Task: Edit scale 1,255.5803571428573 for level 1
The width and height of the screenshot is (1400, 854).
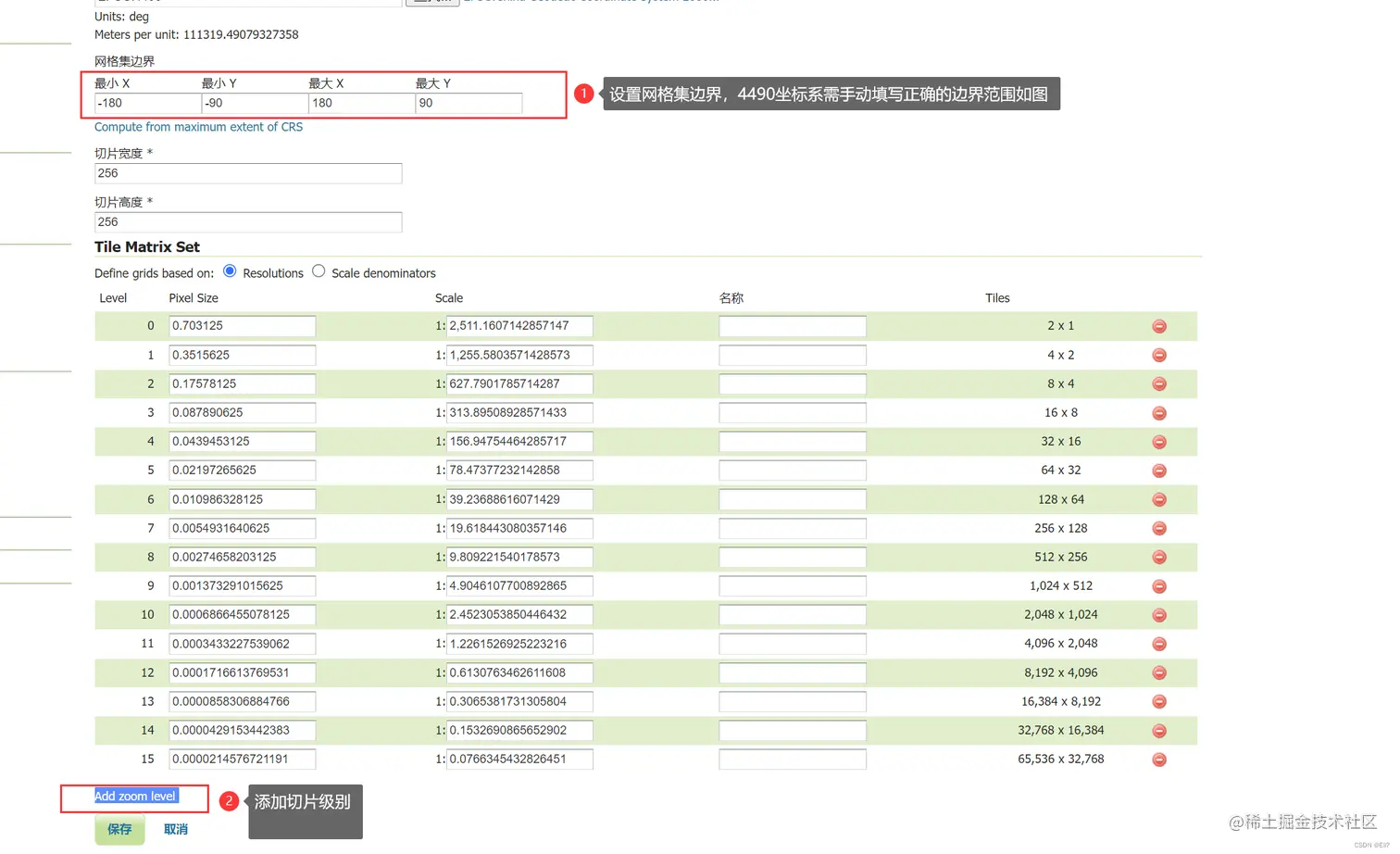Action: [x=519, y=355]
